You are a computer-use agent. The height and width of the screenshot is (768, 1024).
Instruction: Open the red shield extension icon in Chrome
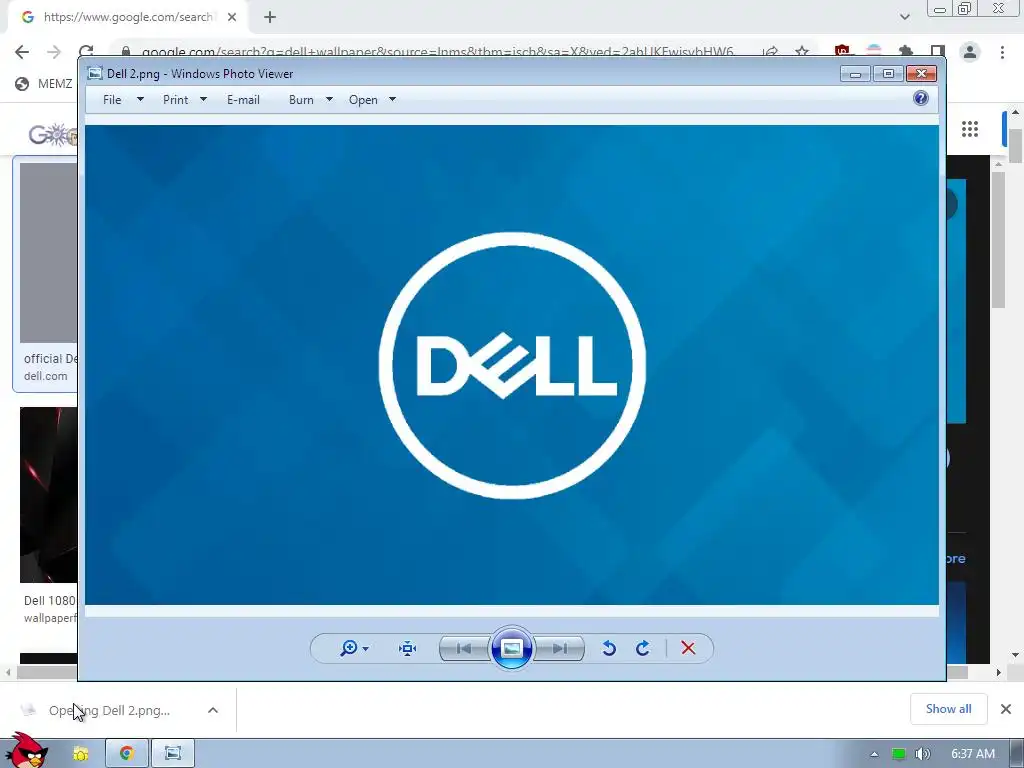pos(842,52)
